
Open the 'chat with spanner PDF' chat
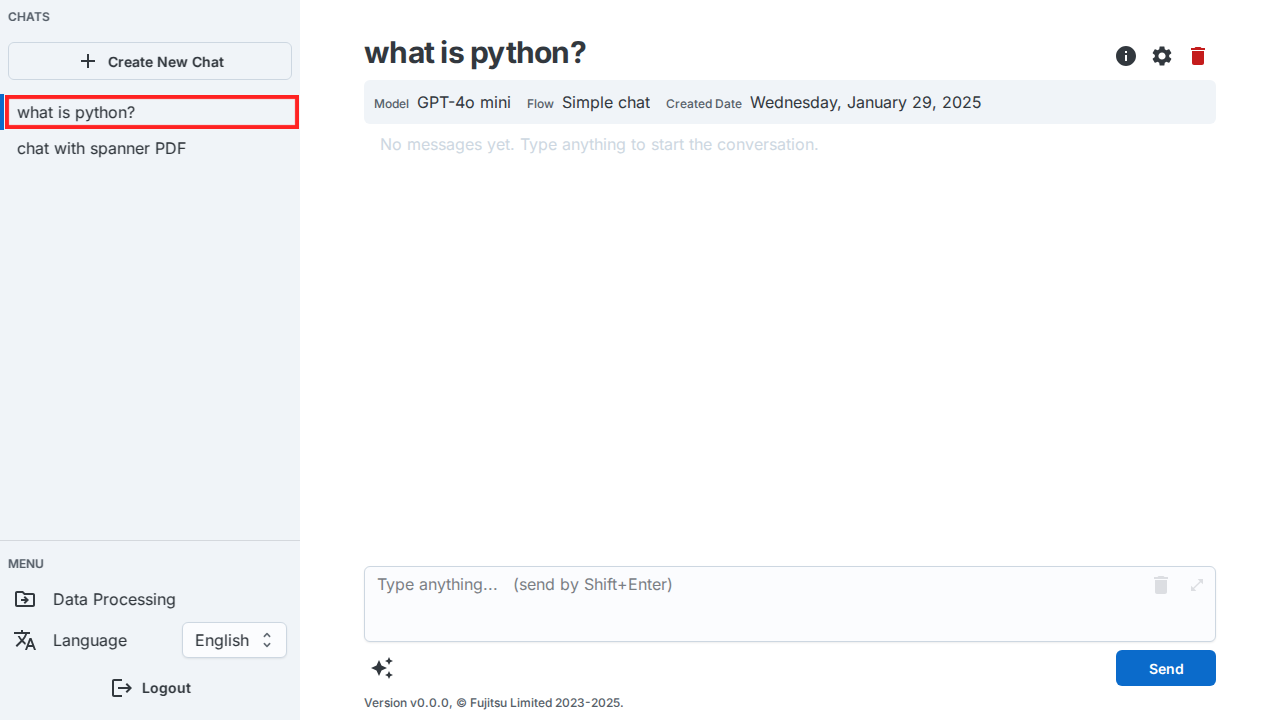[102, 149]
